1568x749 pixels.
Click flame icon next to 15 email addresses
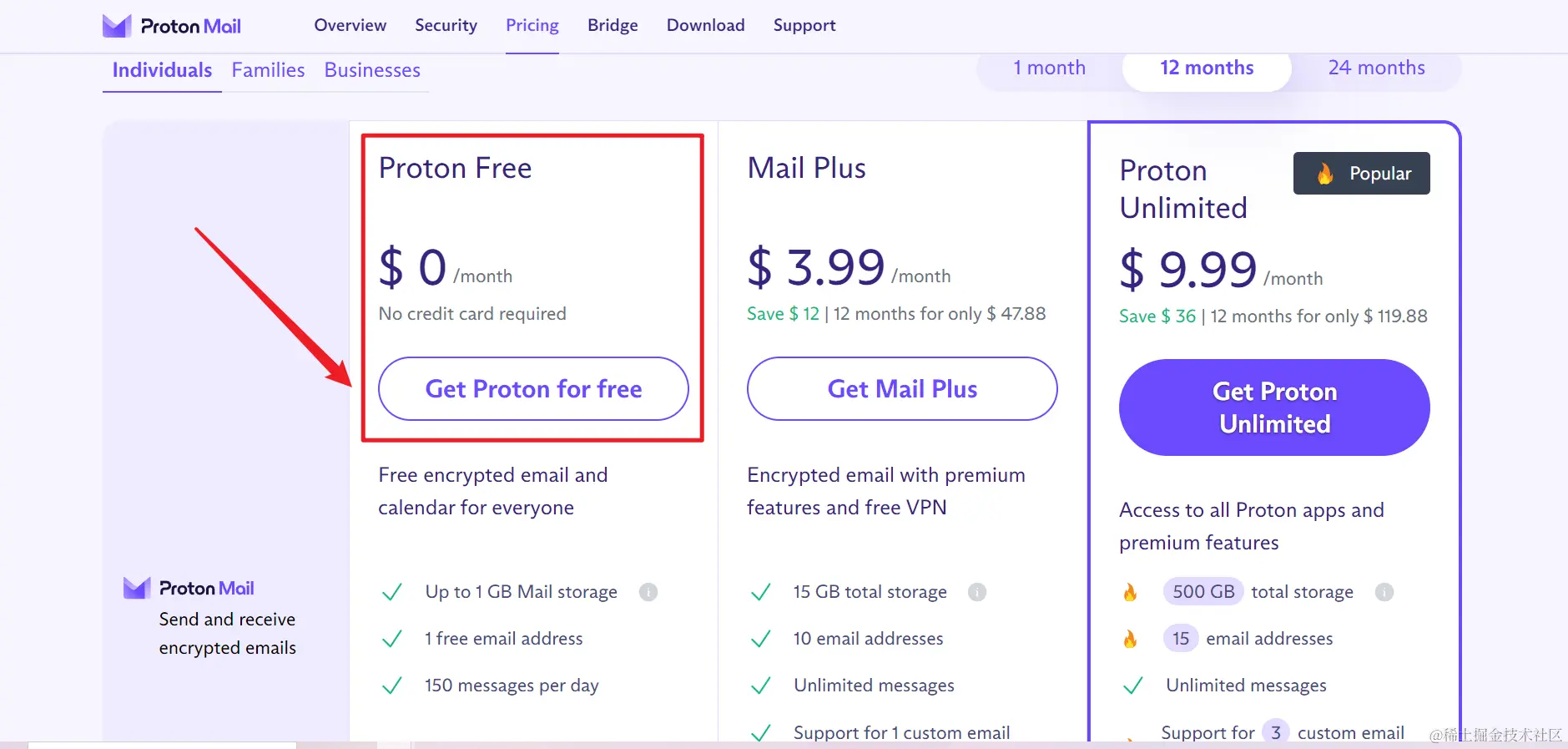click(1130, 639)
